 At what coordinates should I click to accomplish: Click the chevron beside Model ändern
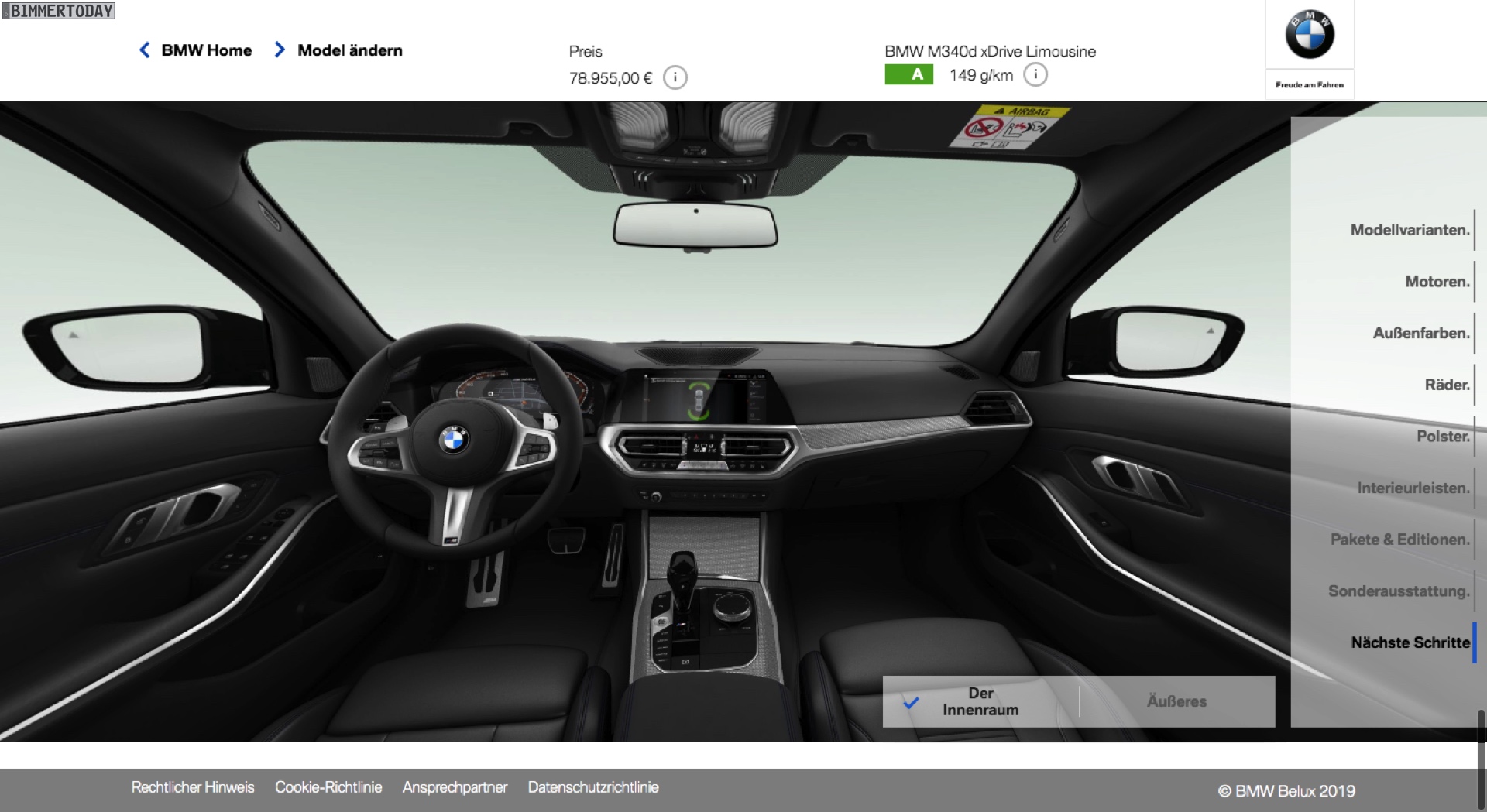280,50
